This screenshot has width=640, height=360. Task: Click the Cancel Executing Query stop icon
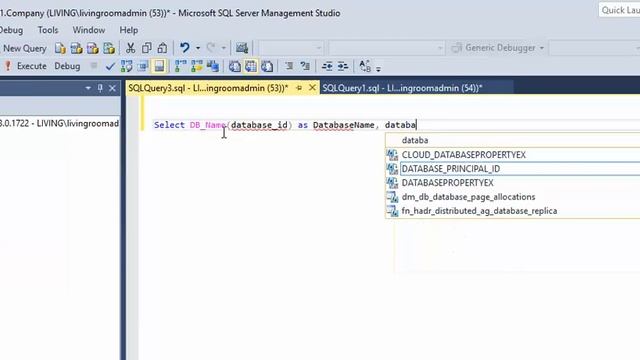(x=94, y=66)
